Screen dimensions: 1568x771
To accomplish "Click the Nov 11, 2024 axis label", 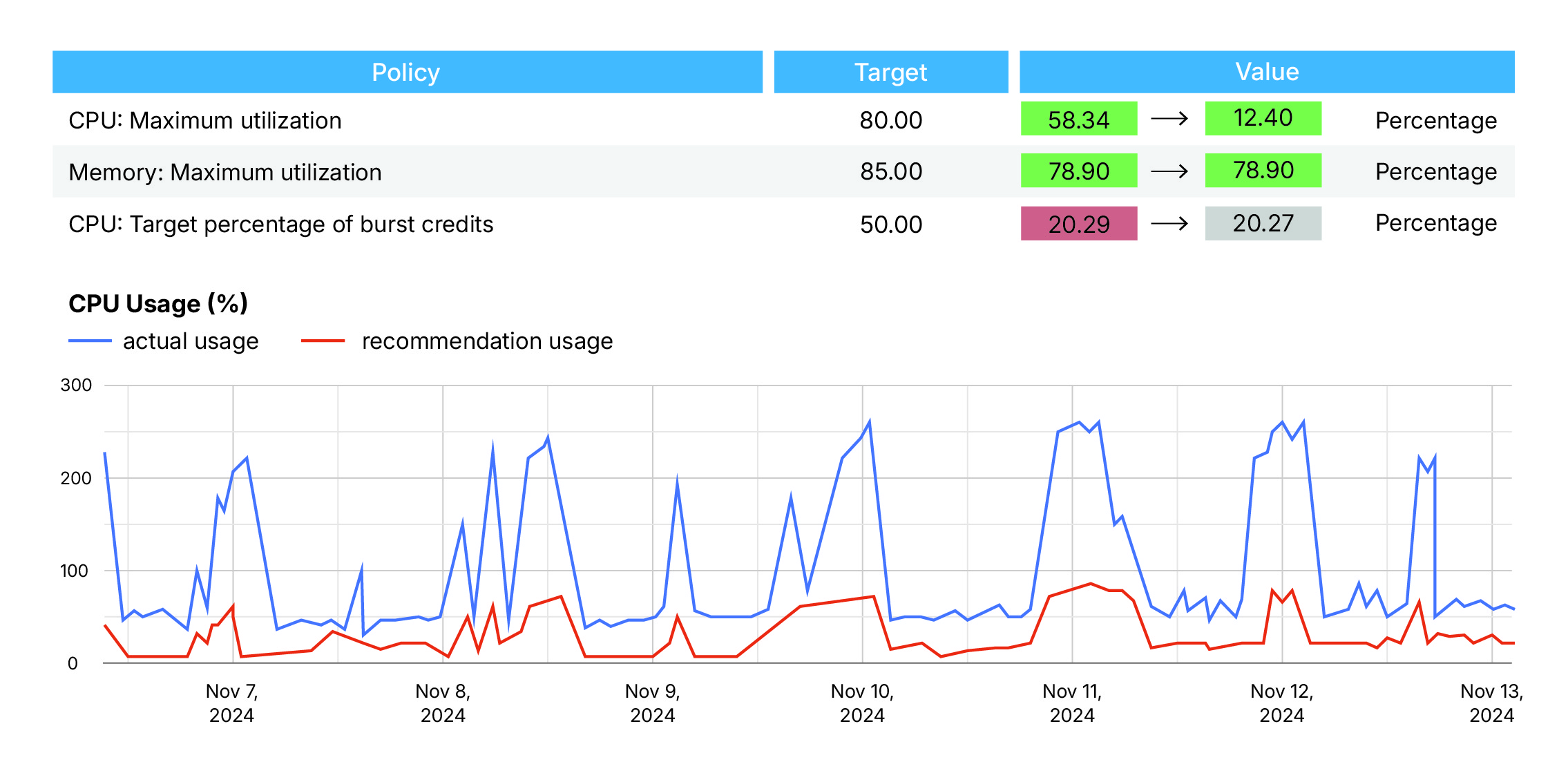I will coord(1072,703).
